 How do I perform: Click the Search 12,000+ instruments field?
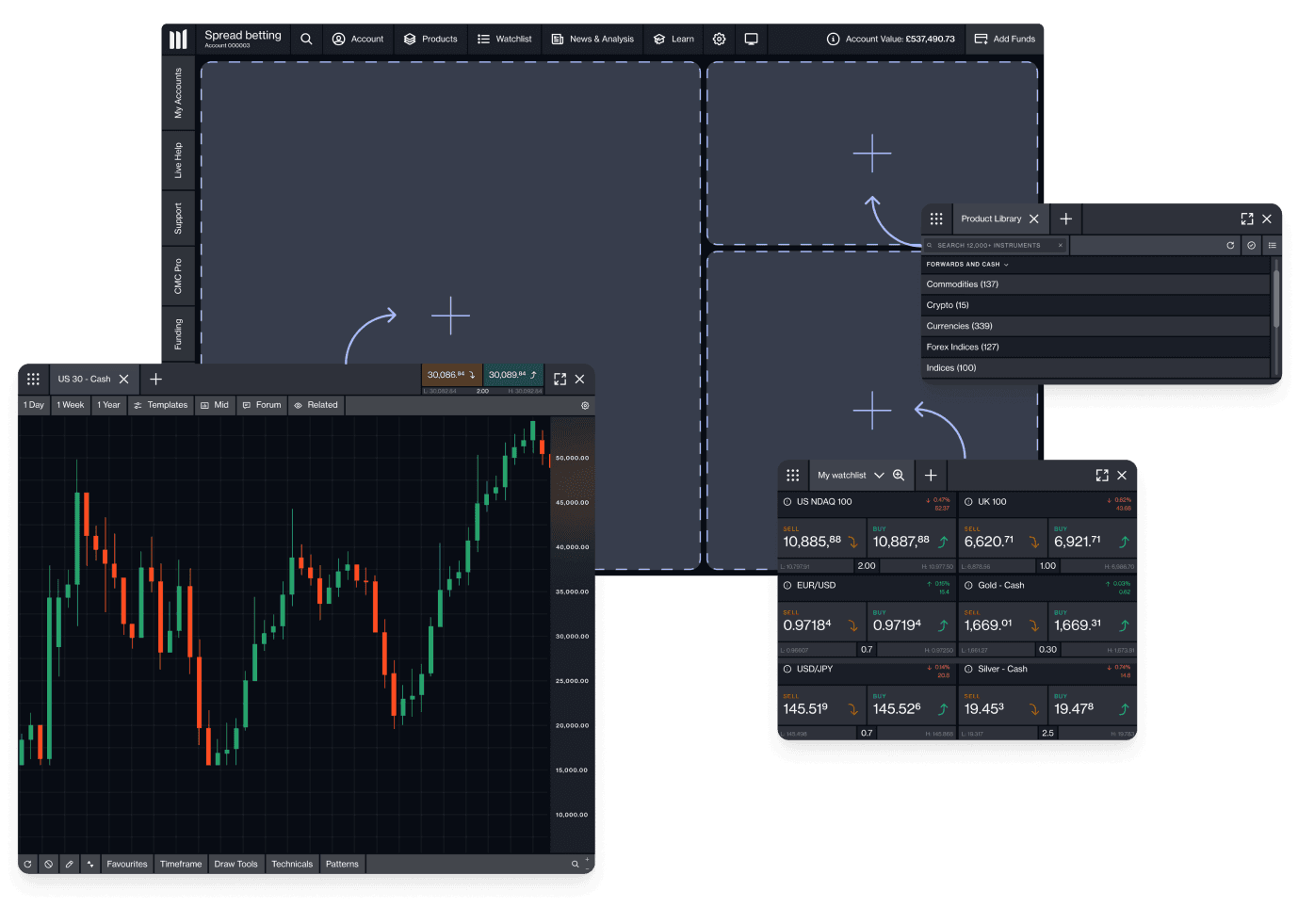pos(994,245)
